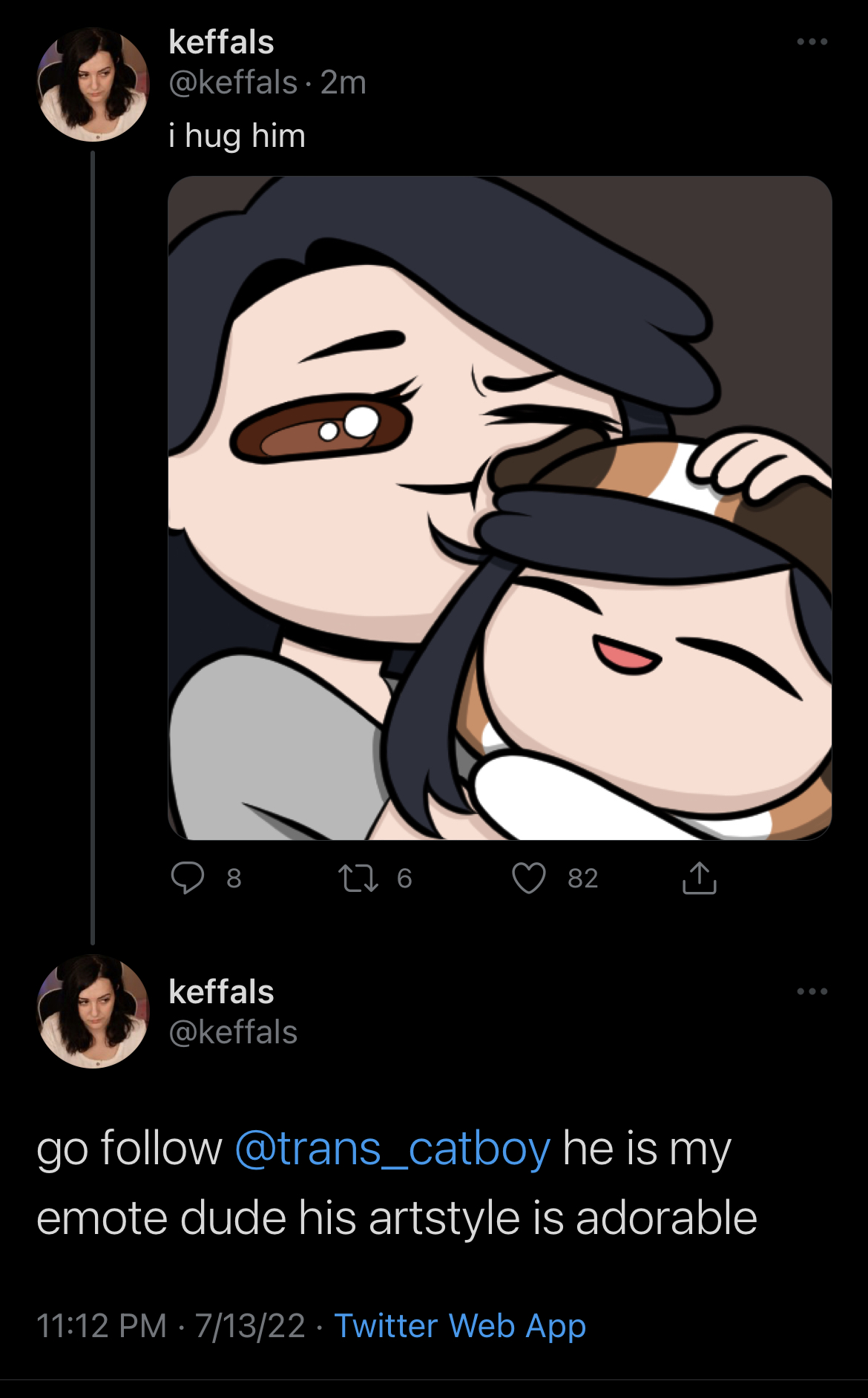Screen dimensions: 868x1398
Task: Open @keffals handle under second tweet
Action: coord(233,1032)
